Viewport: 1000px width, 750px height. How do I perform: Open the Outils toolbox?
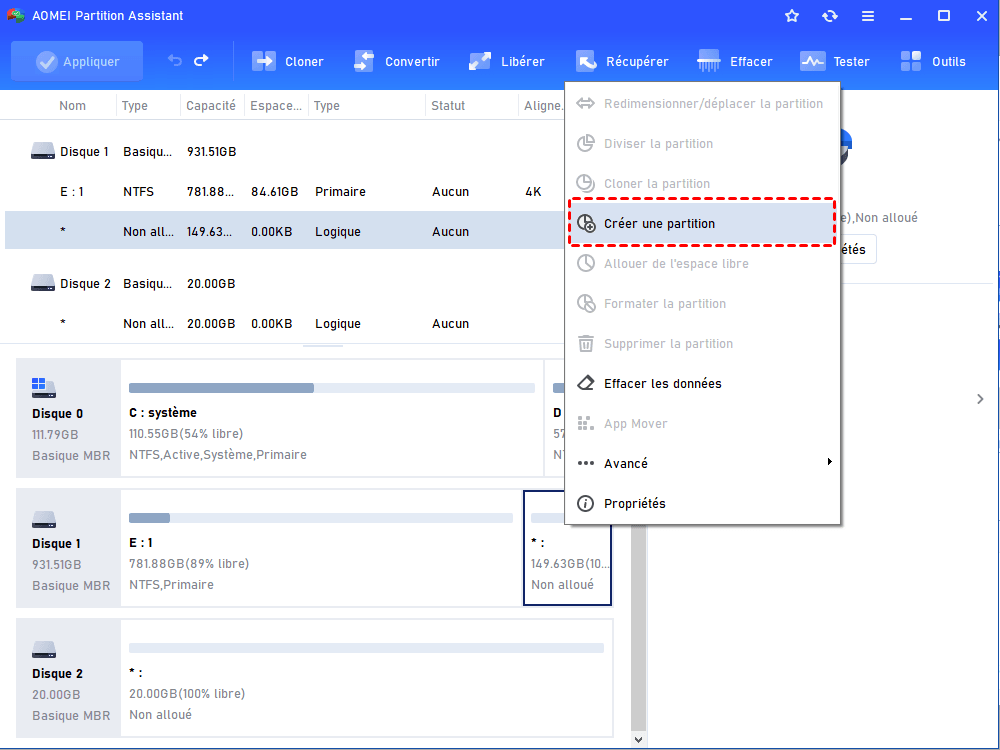tap(911, 61)
